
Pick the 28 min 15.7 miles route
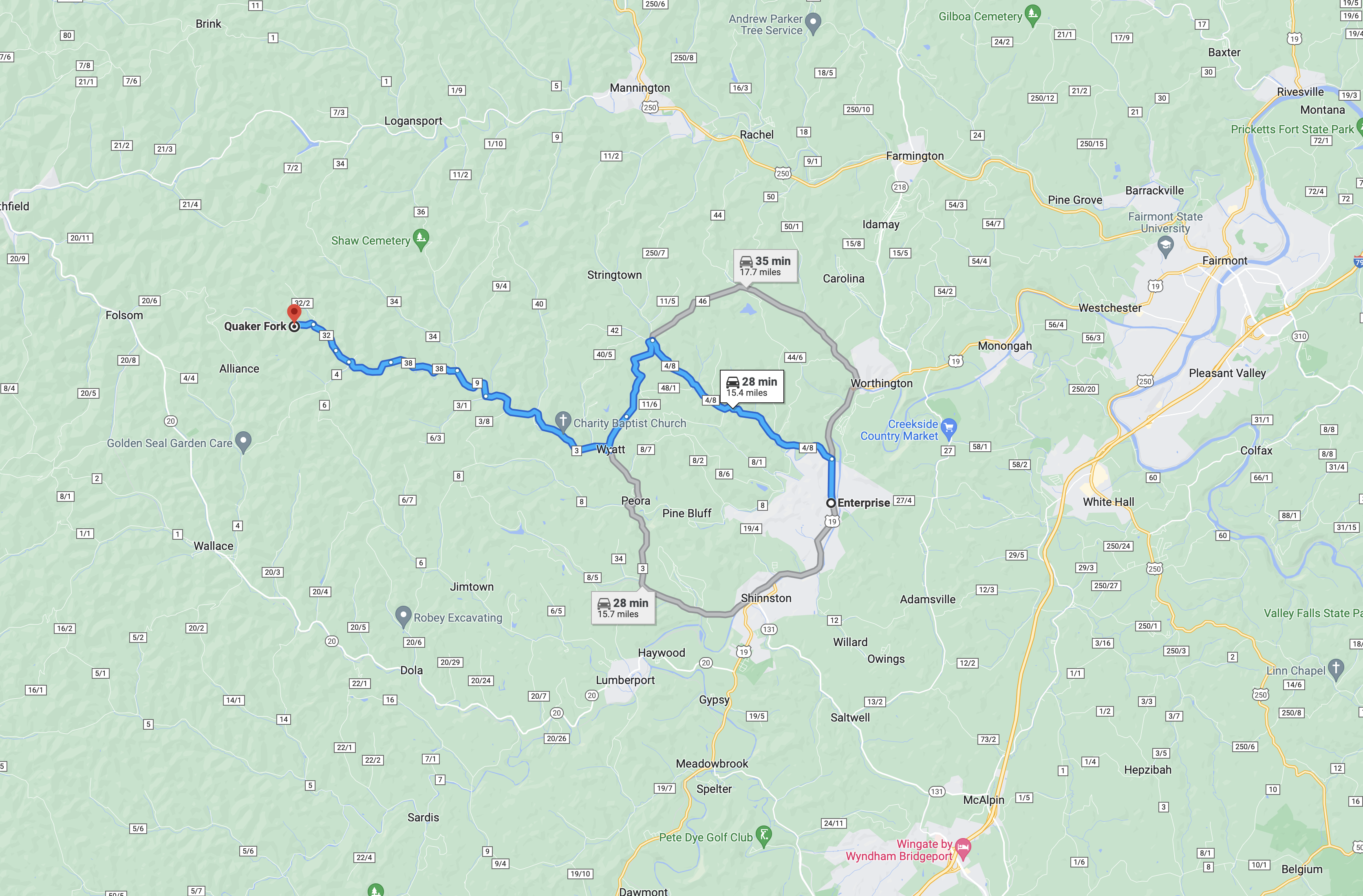click(x=623, y=608)
